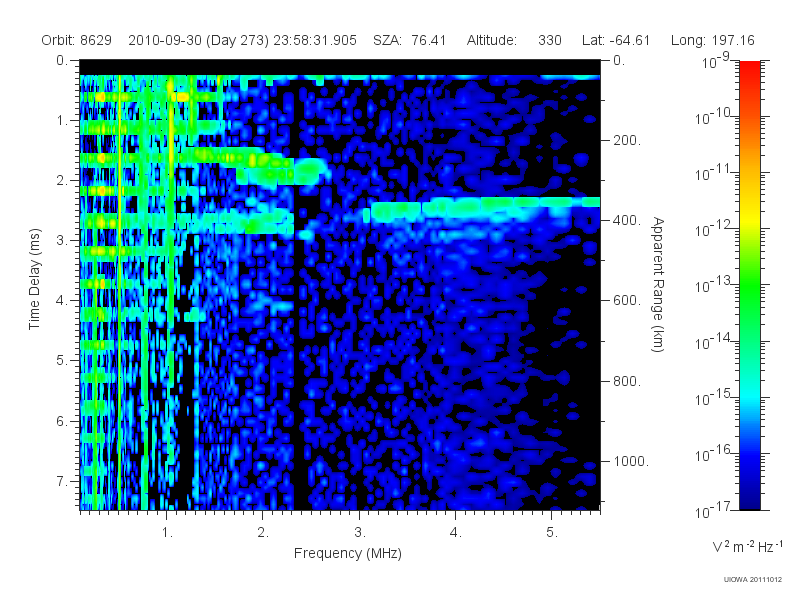Viewport: 800px width, 600px height.
Task: Click the '0.' time delay tick label
Action: coord(62,60)
